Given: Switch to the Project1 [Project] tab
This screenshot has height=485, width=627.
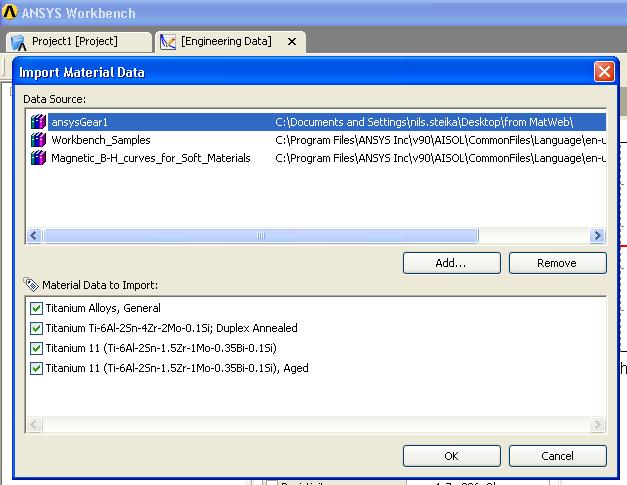Looking at the screenshot, I should (x=79, y=42).
